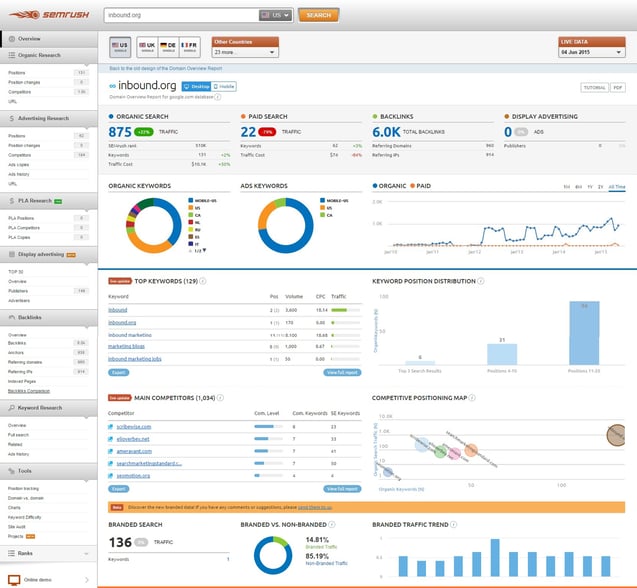637x588 pixels.
Task: Click the Keyword Research magnifier icon
Action: (12, 408)
